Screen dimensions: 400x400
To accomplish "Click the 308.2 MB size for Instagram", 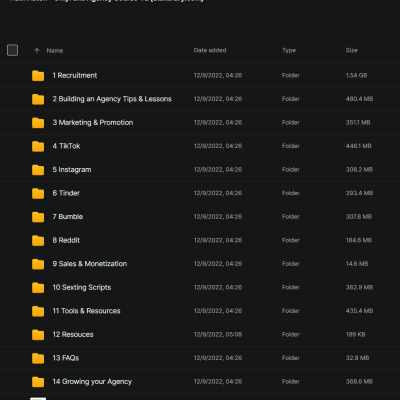I will 359,170.
